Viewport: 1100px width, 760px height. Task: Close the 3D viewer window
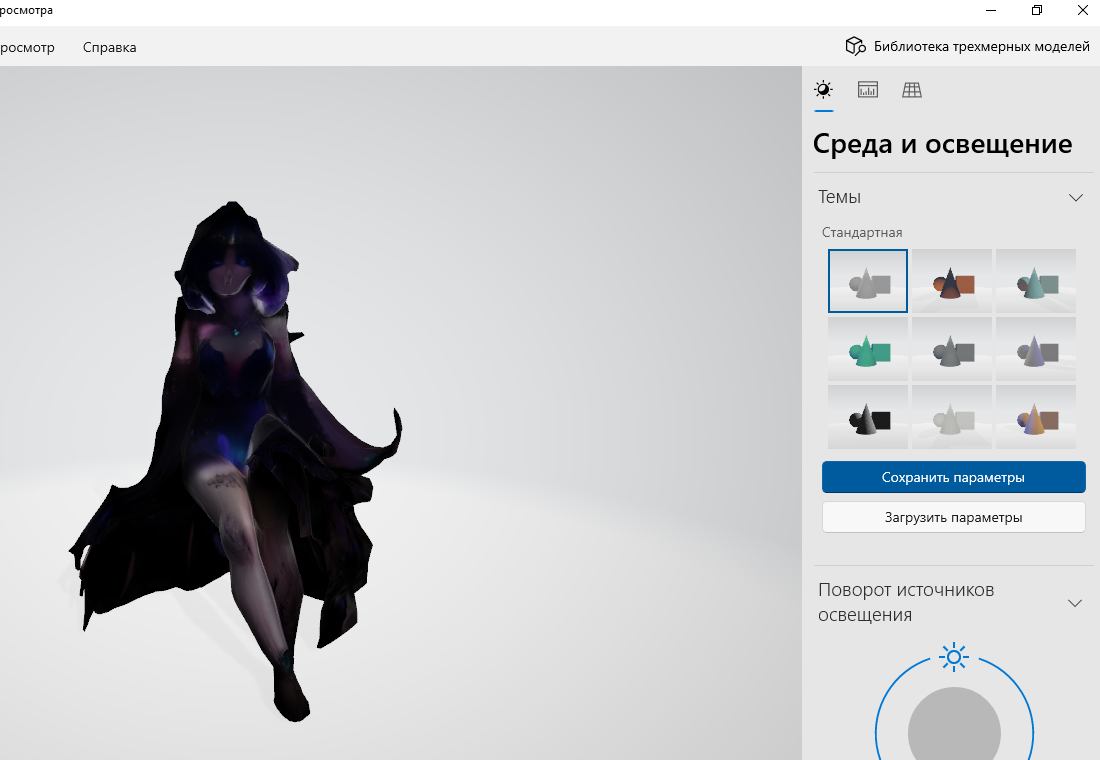[x=1082, y=11]
